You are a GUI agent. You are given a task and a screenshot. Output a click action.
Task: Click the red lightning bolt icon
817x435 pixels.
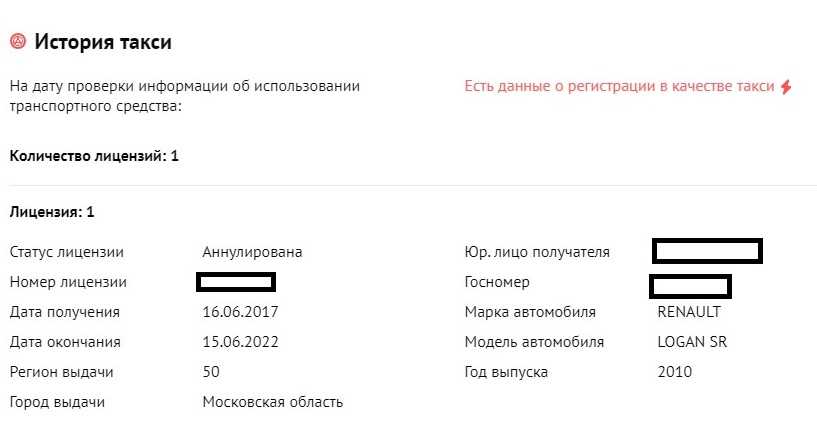click(785, 87)
